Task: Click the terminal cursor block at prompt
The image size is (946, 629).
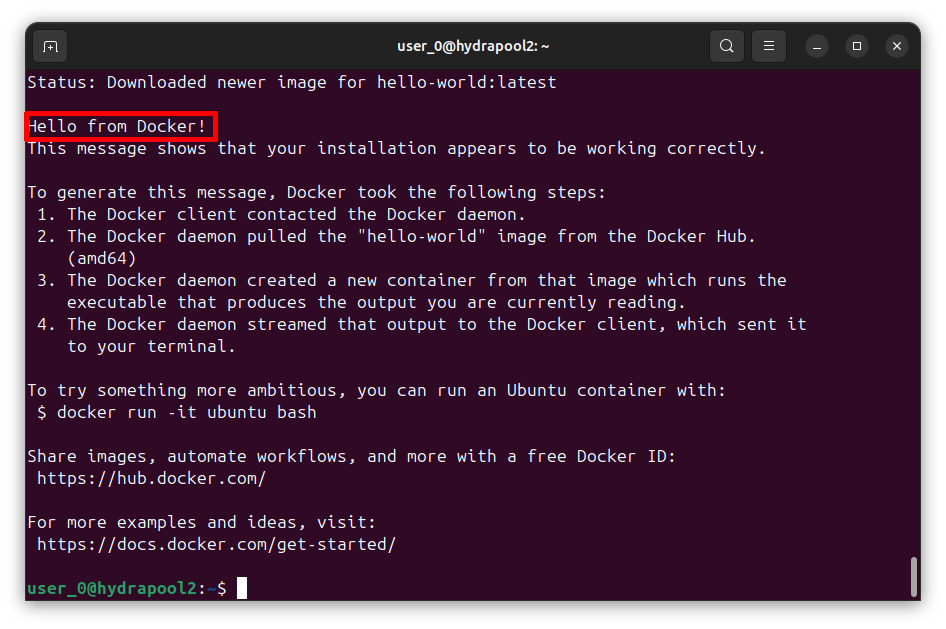Action: 241,588
